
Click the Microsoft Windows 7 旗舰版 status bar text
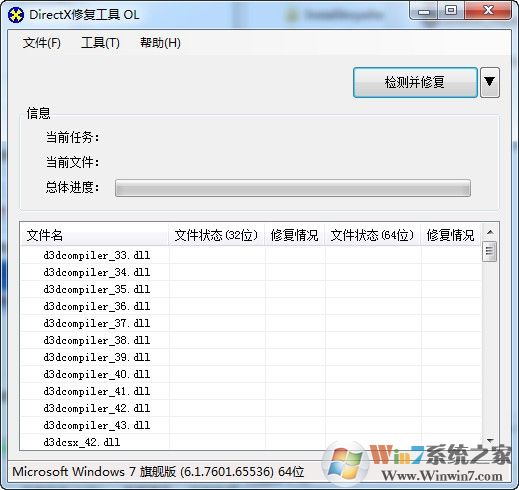[158, 472]
